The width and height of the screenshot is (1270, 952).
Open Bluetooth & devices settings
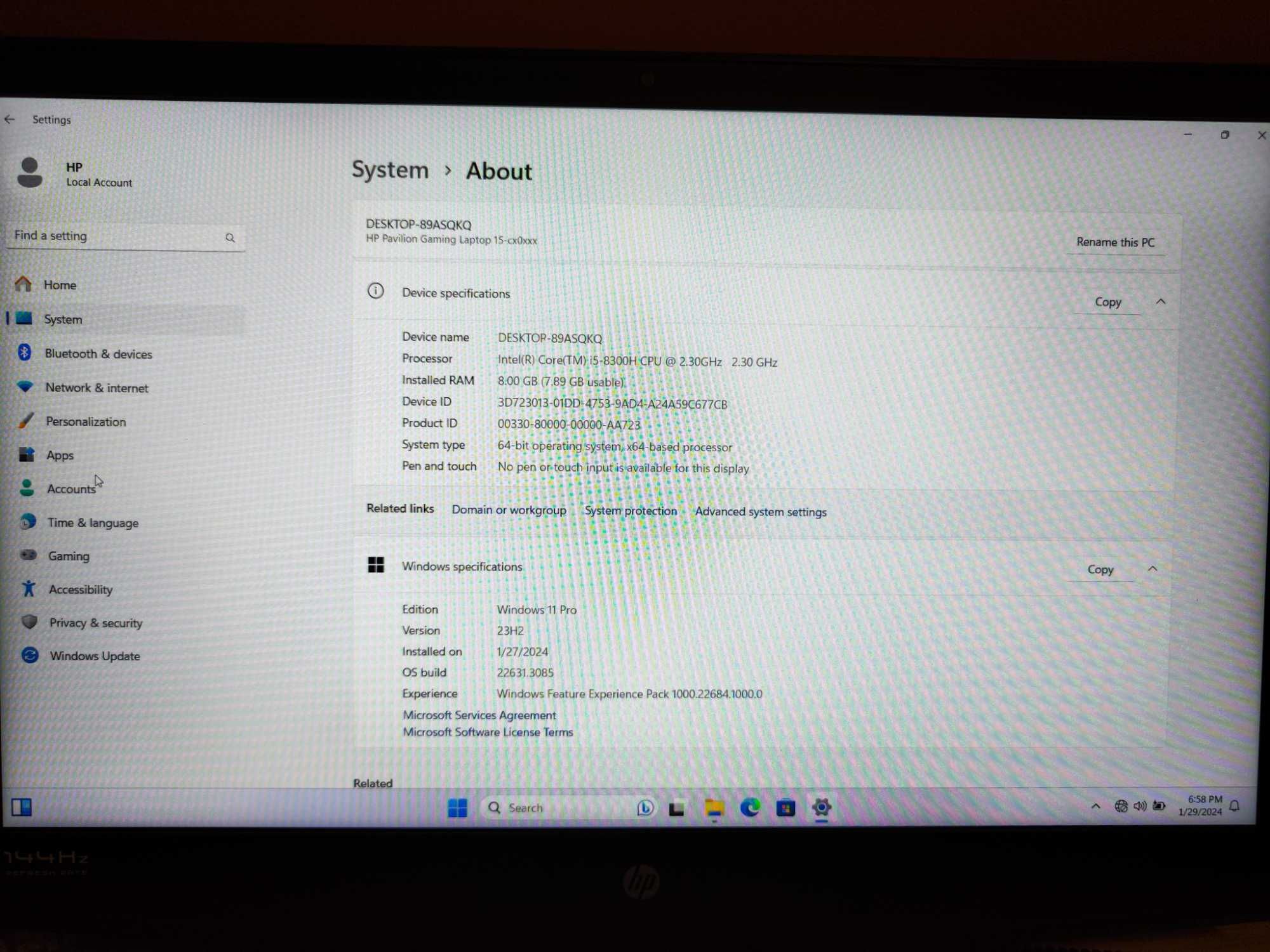100,353
